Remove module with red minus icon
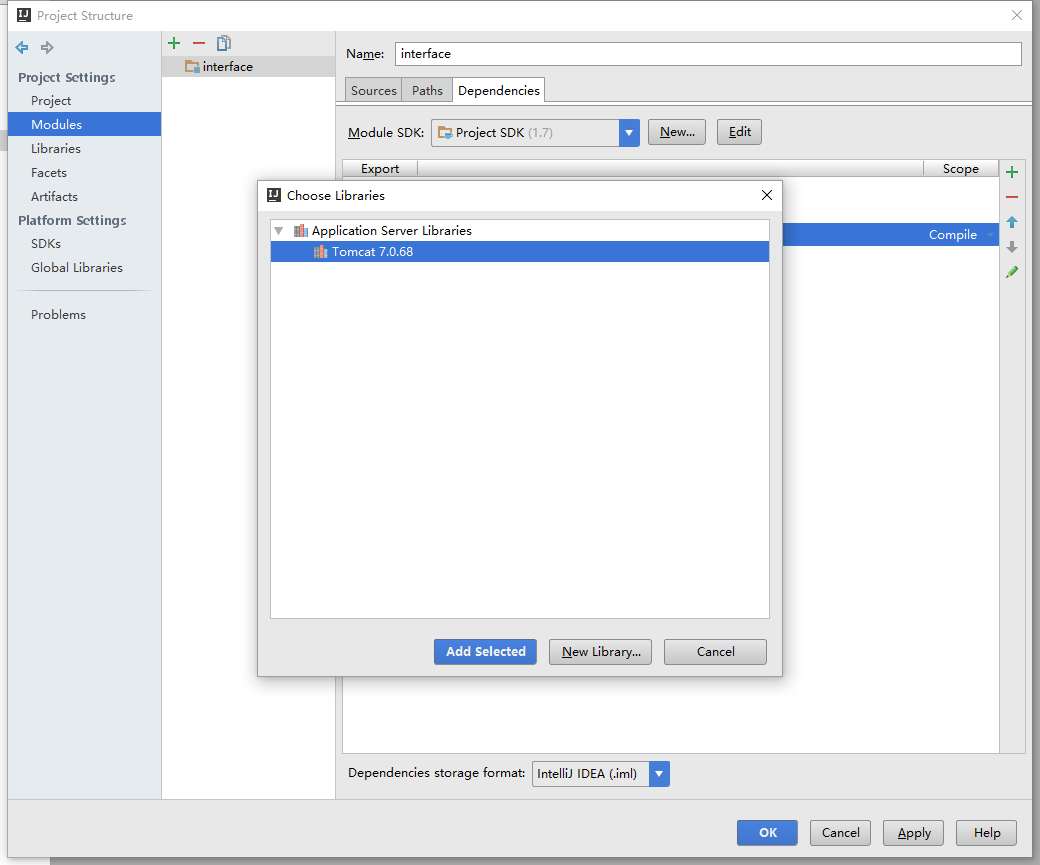 click(199, 43)
